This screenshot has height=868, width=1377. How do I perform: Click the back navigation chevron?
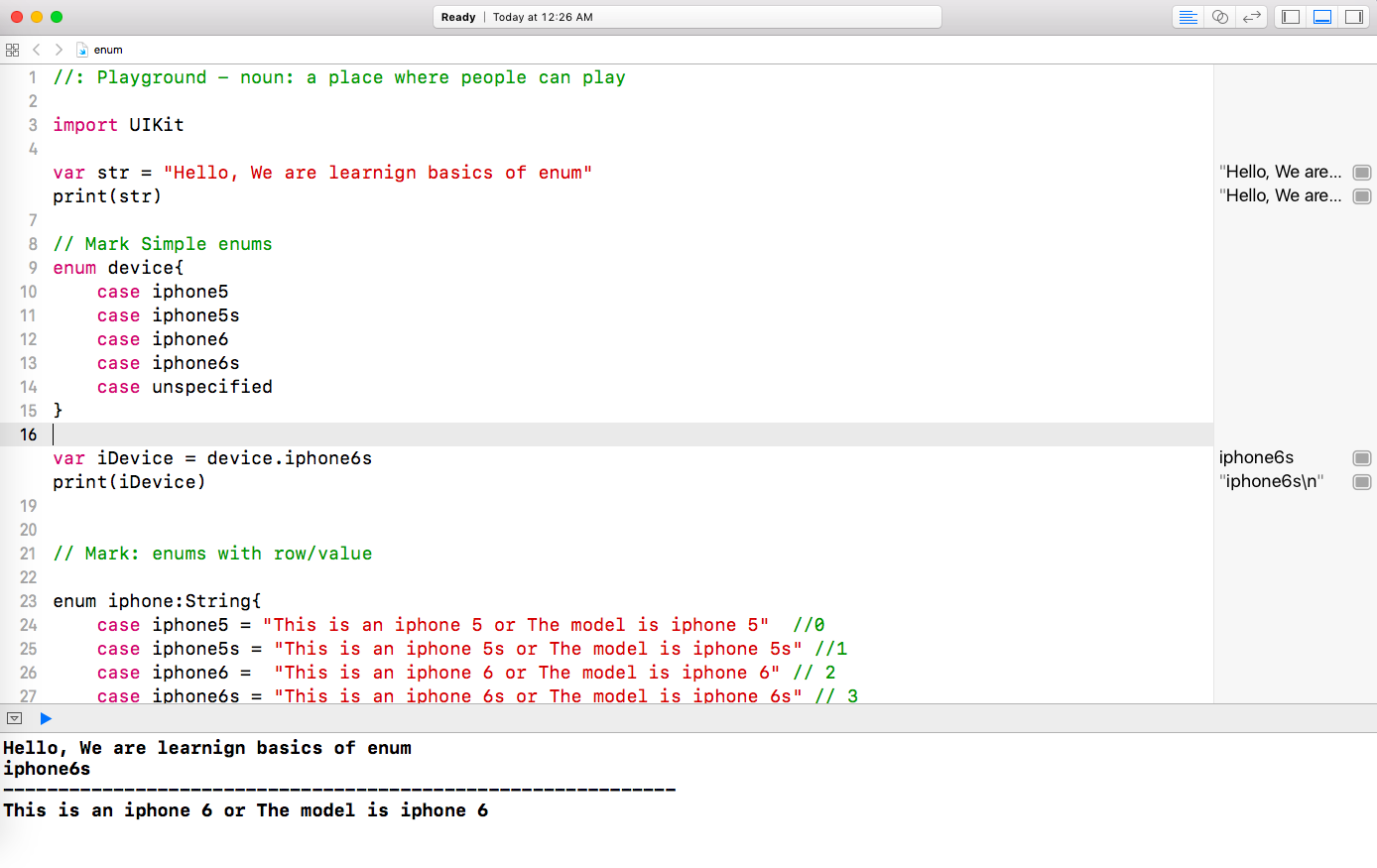point(36,49)
